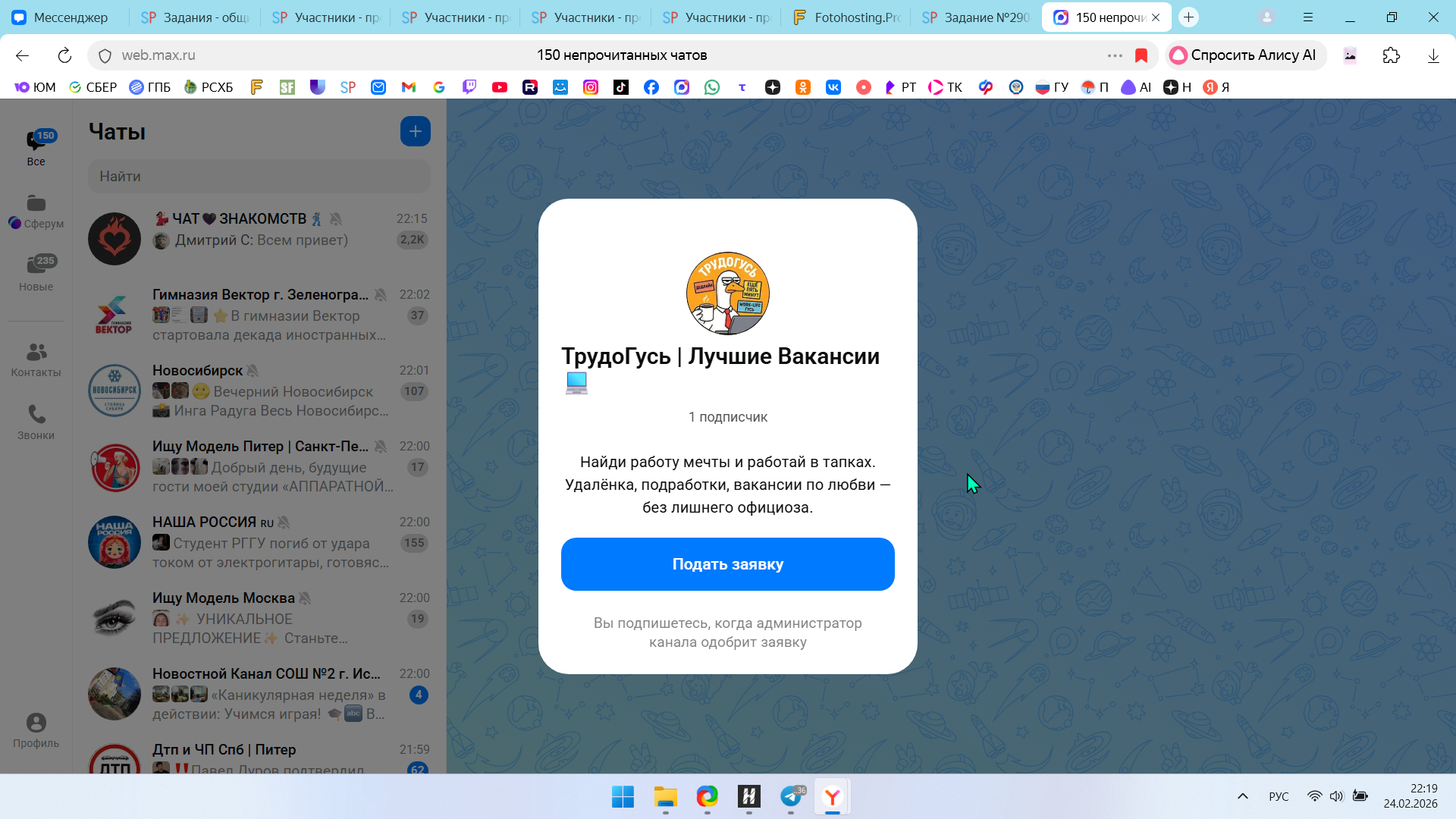Select the Все chats folder icon
The height and width of the screenshot is (819, 1456).
[36, 148]
